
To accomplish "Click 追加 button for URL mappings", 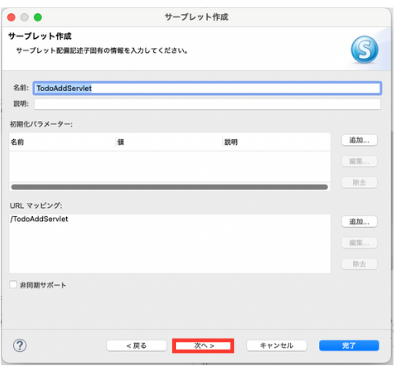I will pos(359,222).
